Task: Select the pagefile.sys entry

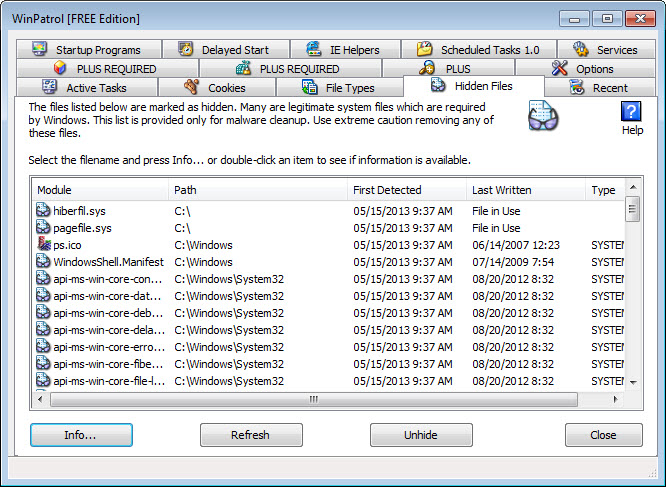Action: click(x=328, y=228)
